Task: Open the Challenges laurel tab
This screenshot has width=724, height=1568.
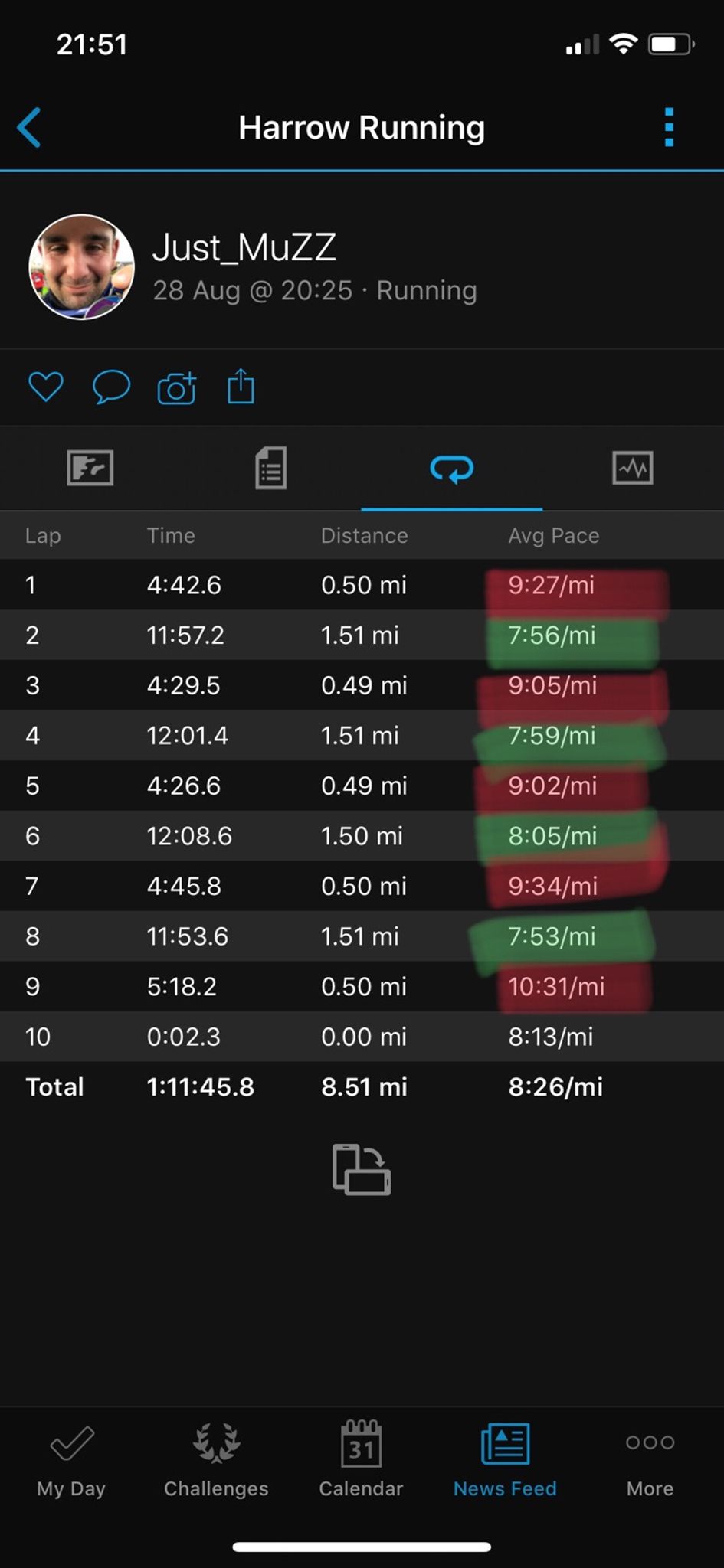Action: coord(216,1460)
